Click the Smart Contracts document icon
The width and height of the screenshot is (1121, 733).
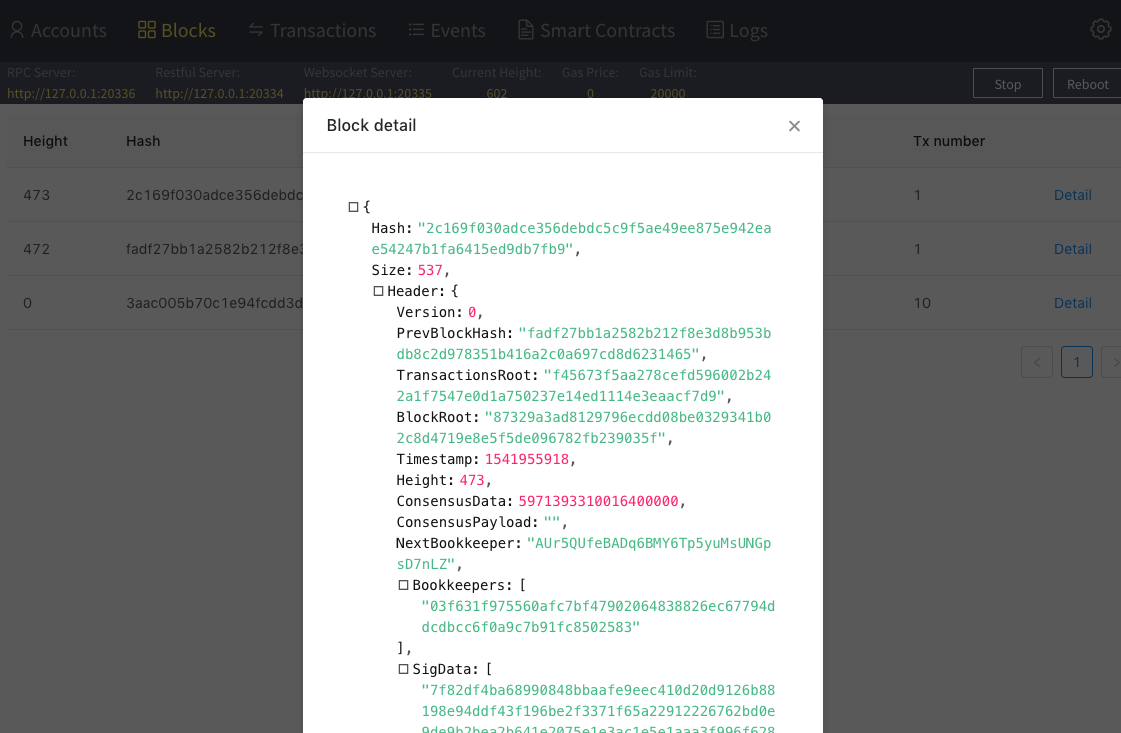pos(525,30)
